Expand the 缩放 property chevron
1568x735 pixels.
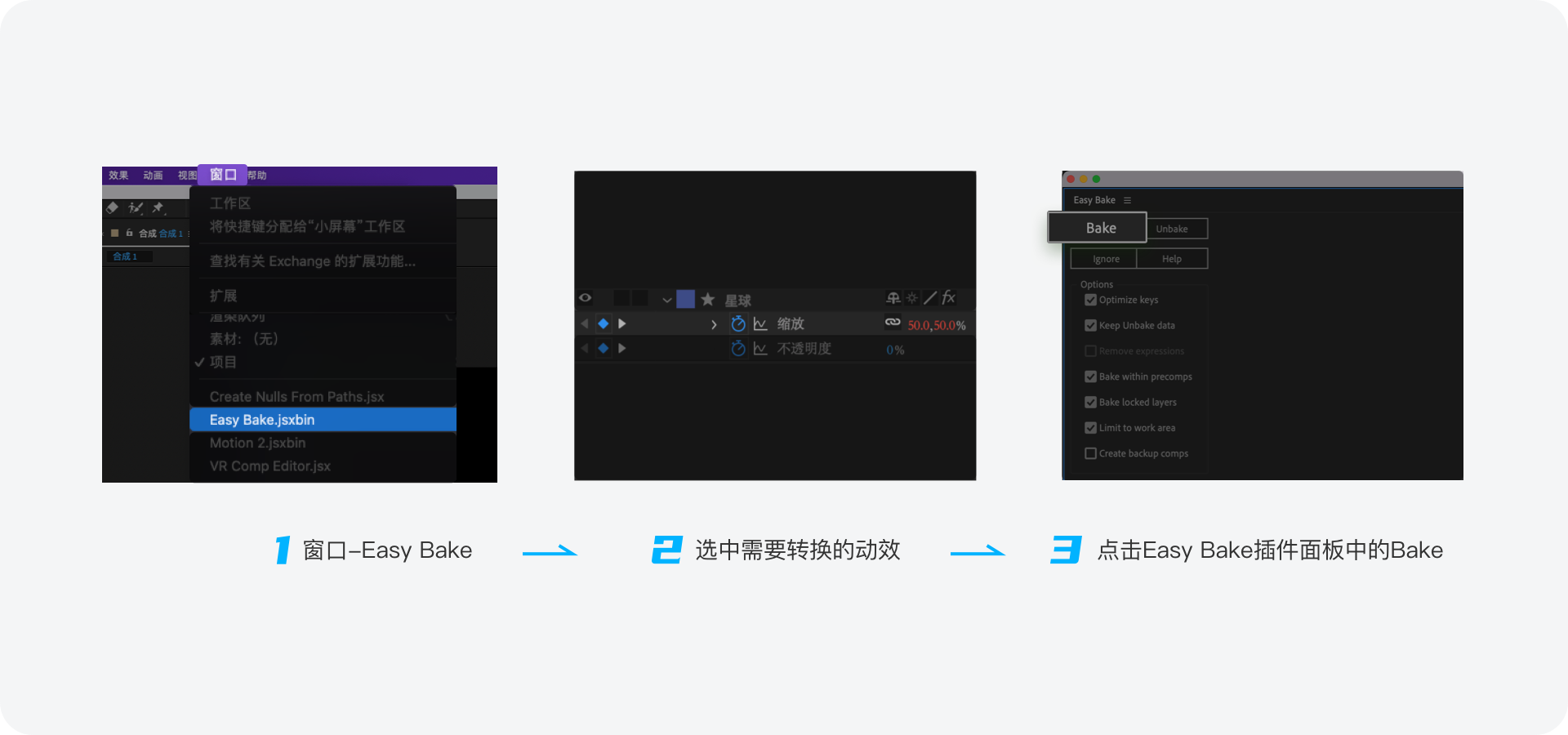click(714, 324)
